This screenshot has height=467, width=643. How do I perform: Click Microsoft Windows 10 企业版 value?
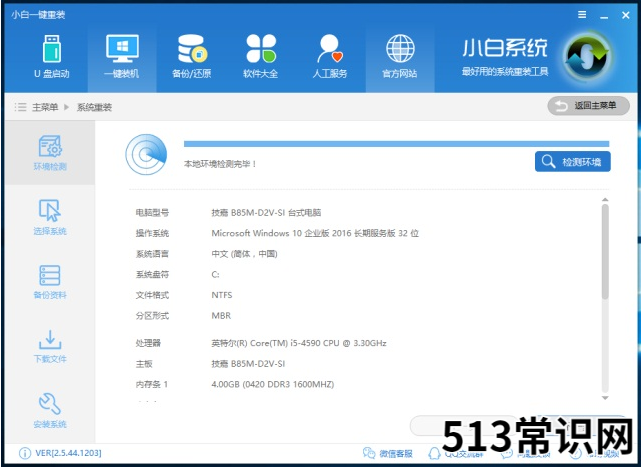(x=315, y=233)
